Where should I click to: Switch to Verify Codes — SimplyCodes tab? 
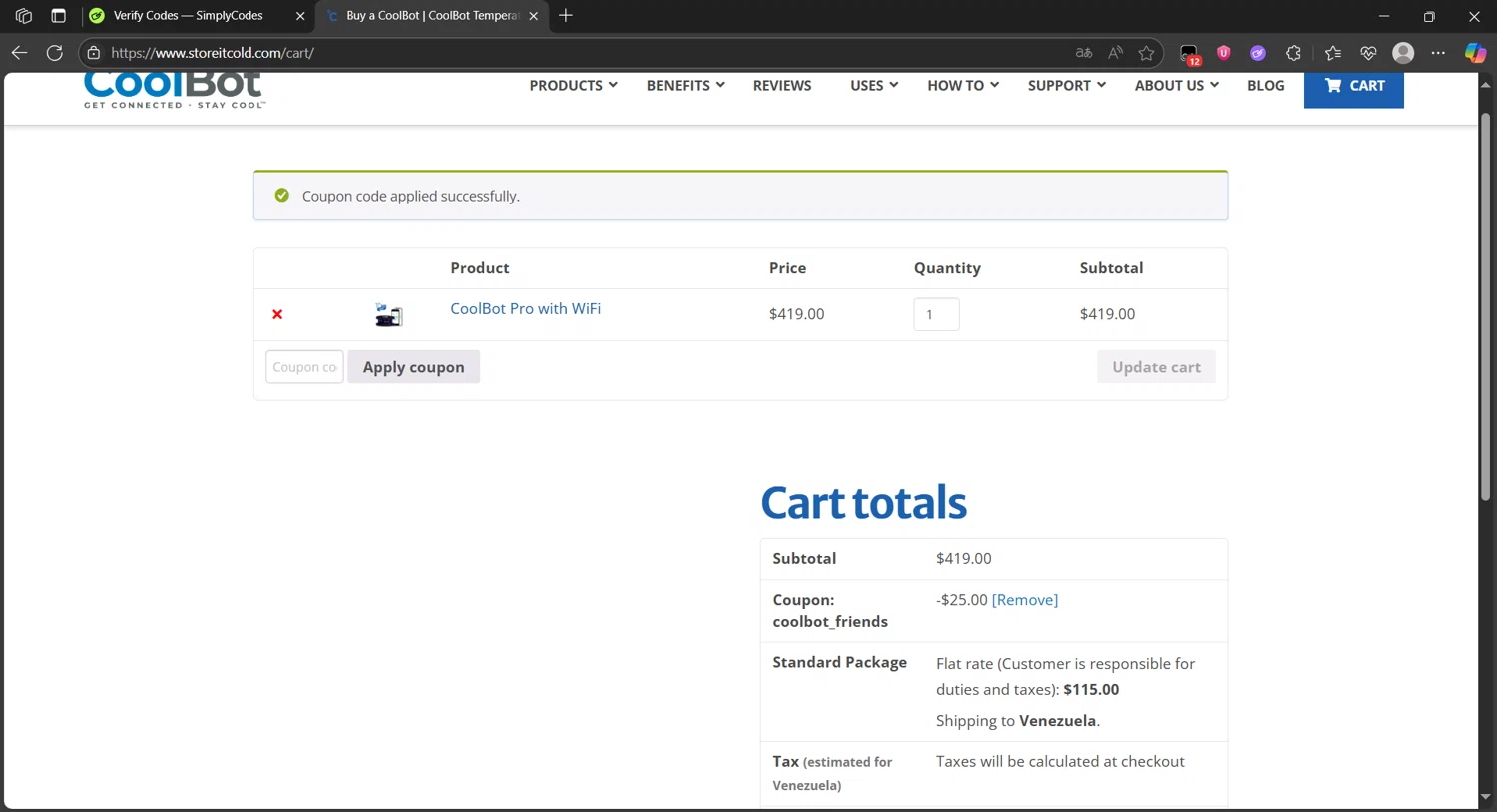188,16
